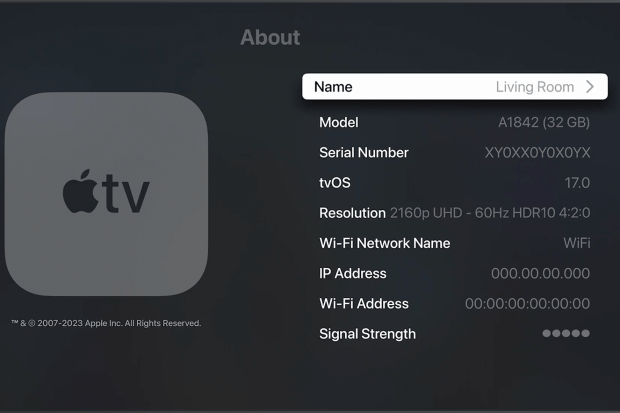Select the Resolution label
620x413 pixels.
(x=352, y=213)
